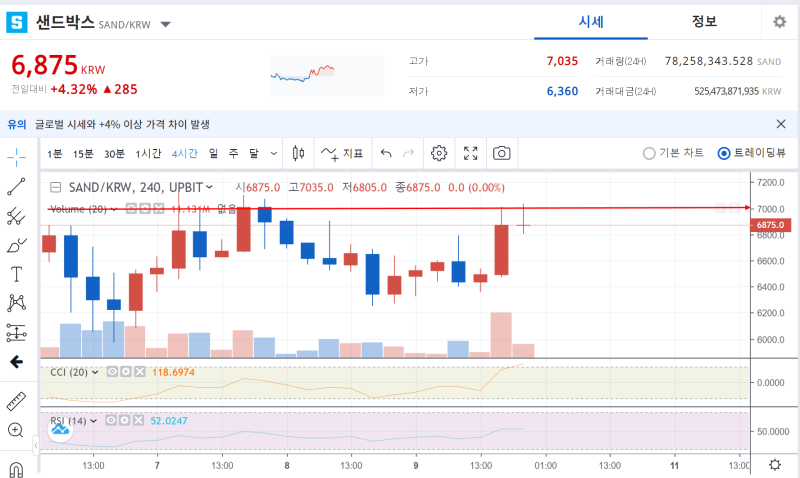The image size is (800, 478).
Task: Switch to the 정보 tab
Action: point(704,22)
